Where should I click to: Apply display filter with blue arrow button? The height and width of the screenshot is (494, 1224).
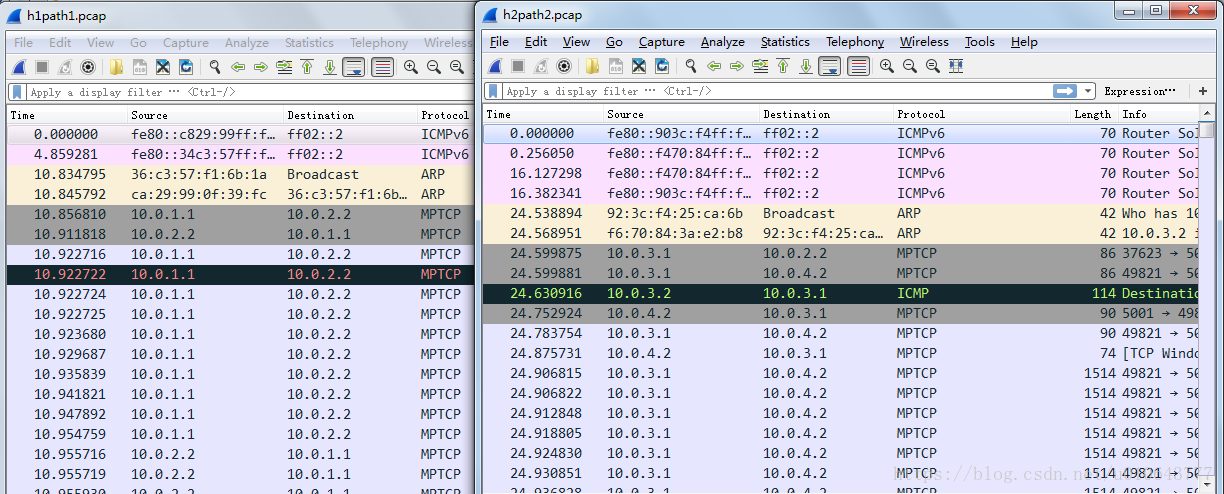1065,91
